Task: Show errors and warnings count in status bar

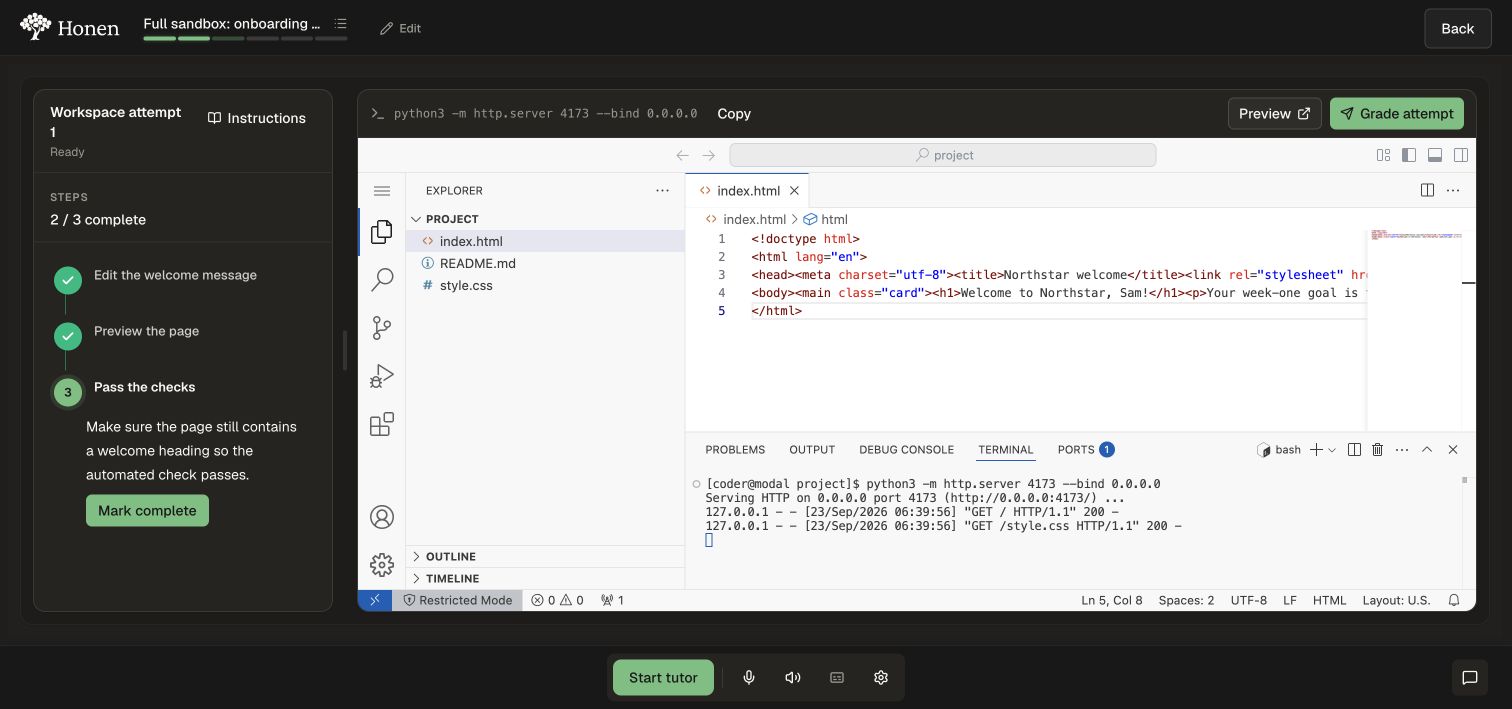Action: point(557,600)
